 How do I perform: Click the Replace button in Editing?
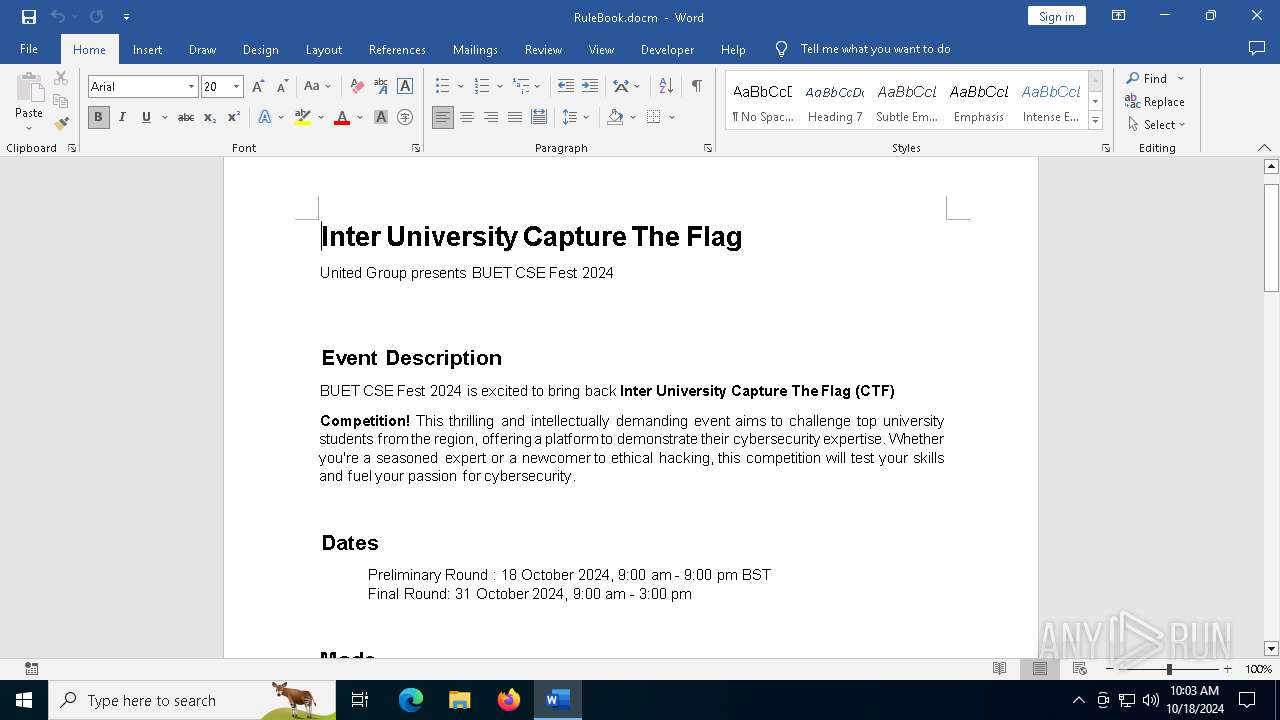pyautogui.click(x=1155, y=101)
